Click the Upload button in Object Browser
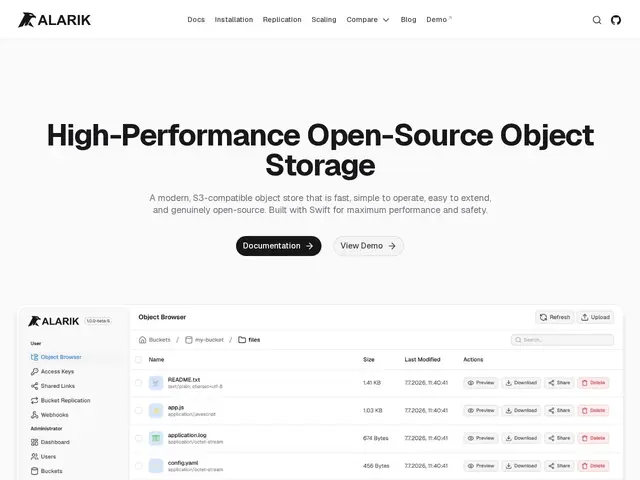This screenshot has width=640, height=480. 595,317
